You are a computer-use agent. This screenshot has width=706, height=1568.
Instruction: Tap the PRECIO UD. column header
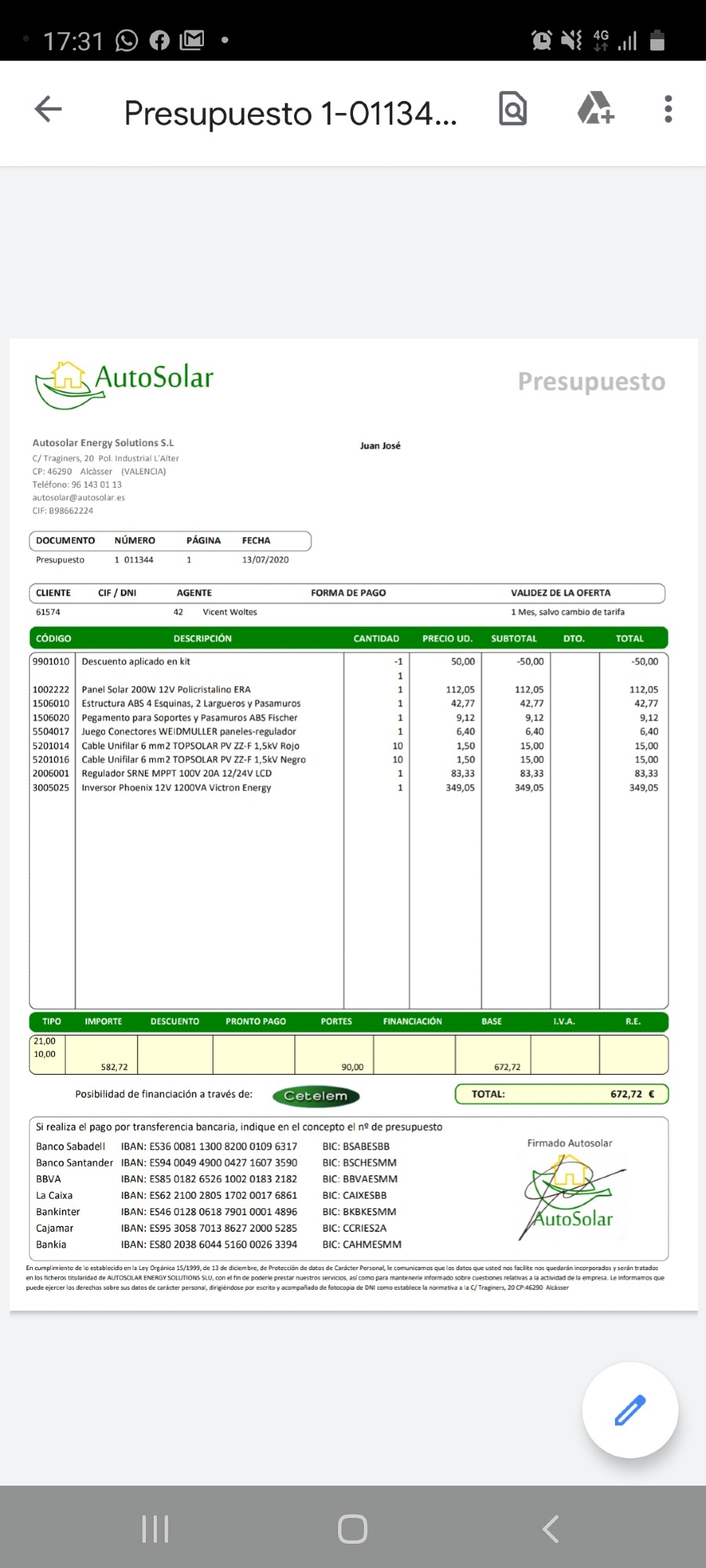447,638
